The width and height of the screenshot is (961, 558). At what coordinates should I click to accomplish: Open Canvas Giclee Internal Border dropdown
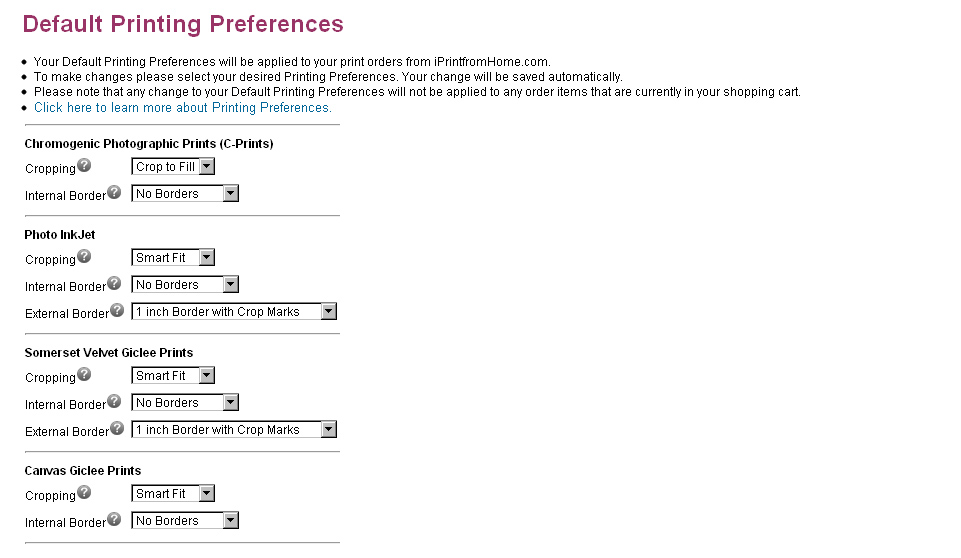click(185, 521)
